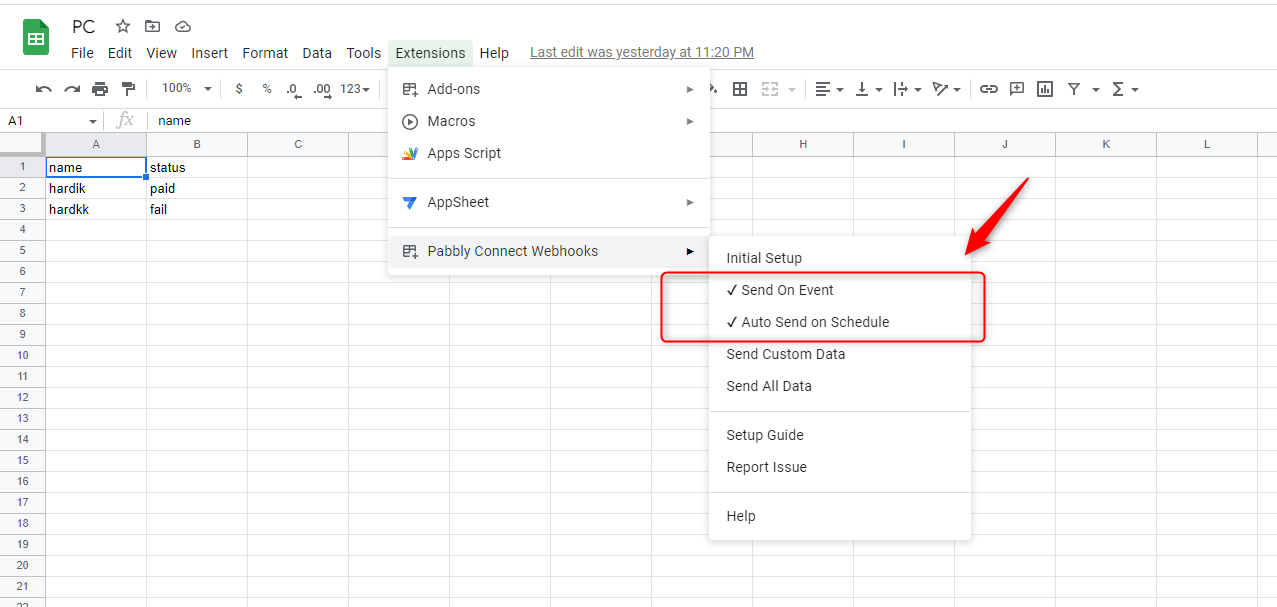1277x607 pixels.
Task: Click Help in Pabbly submenu
Action: (x=840, y=516)
